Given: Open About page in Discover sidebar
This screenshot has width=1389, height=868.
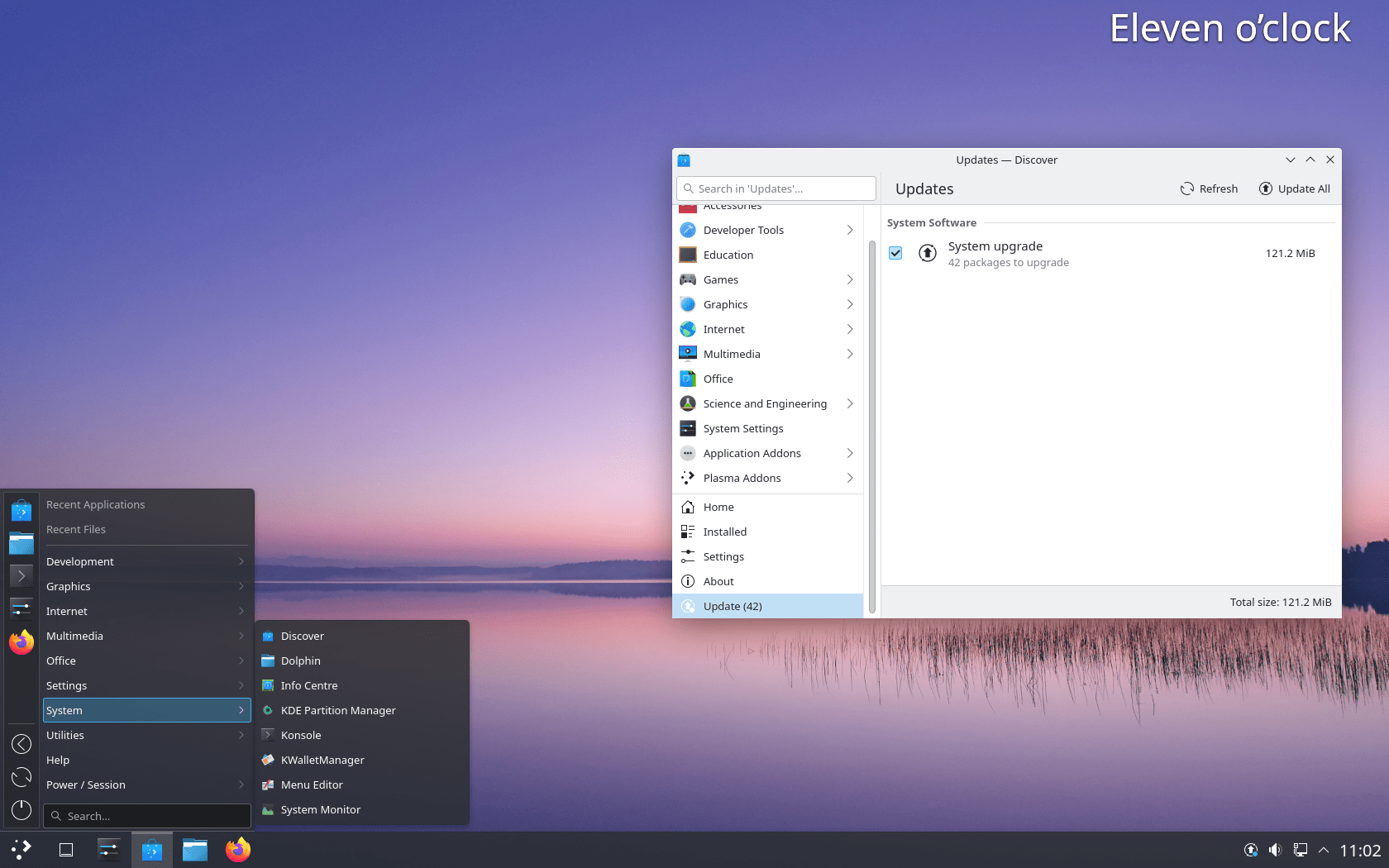Looking at the screenshot, I should pyautogui.click(x=768, y=581).
